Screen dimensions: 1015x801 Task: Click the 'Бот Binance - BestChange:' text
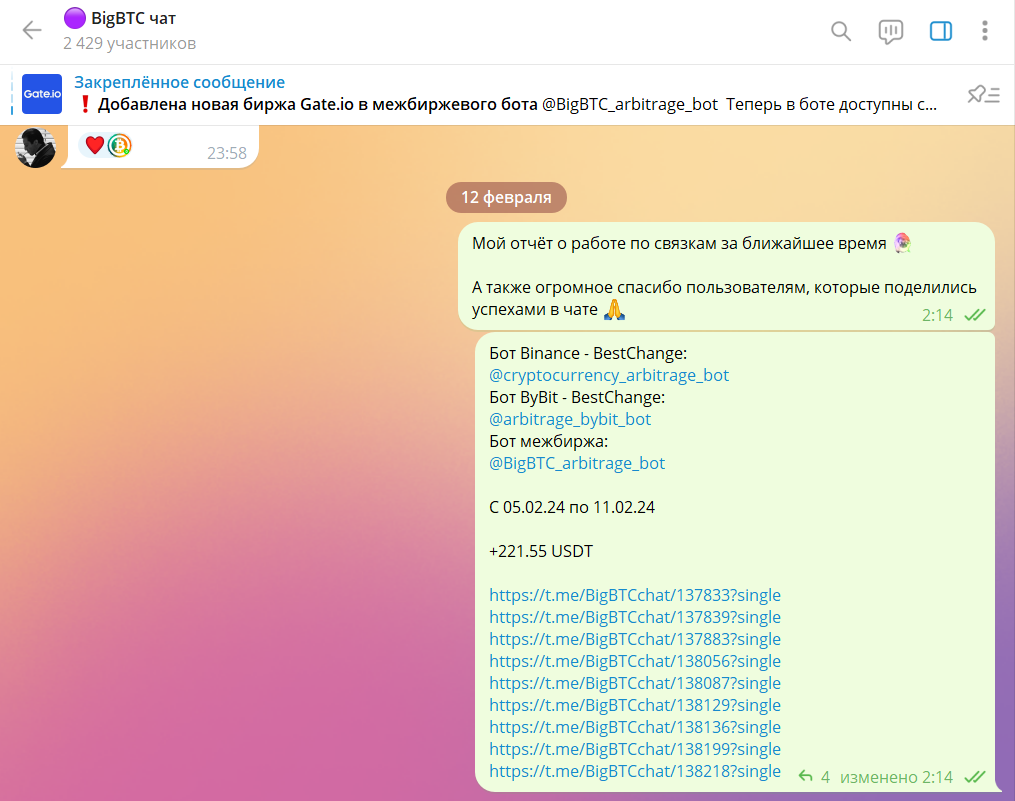(588, 353)
